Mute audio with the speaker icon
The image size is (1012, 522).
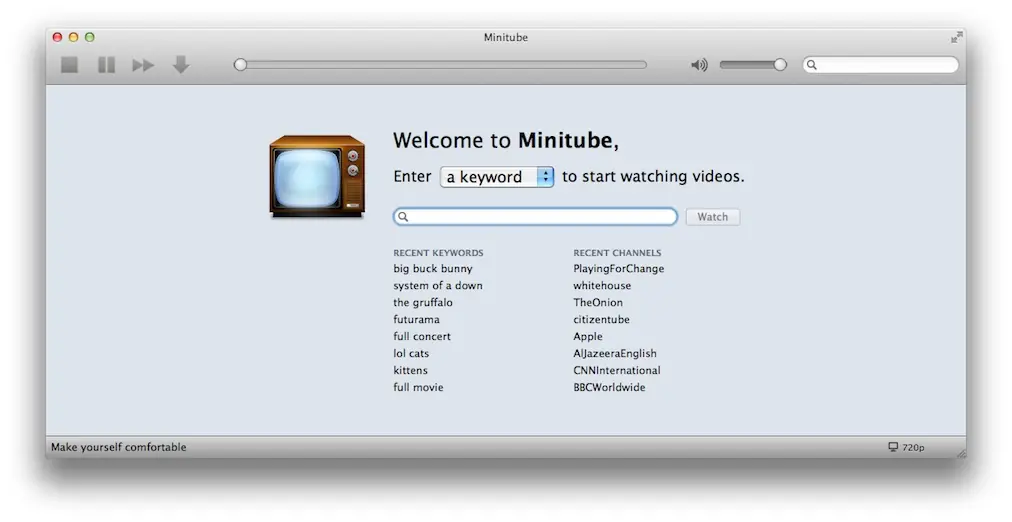click(x=699, y=65)
